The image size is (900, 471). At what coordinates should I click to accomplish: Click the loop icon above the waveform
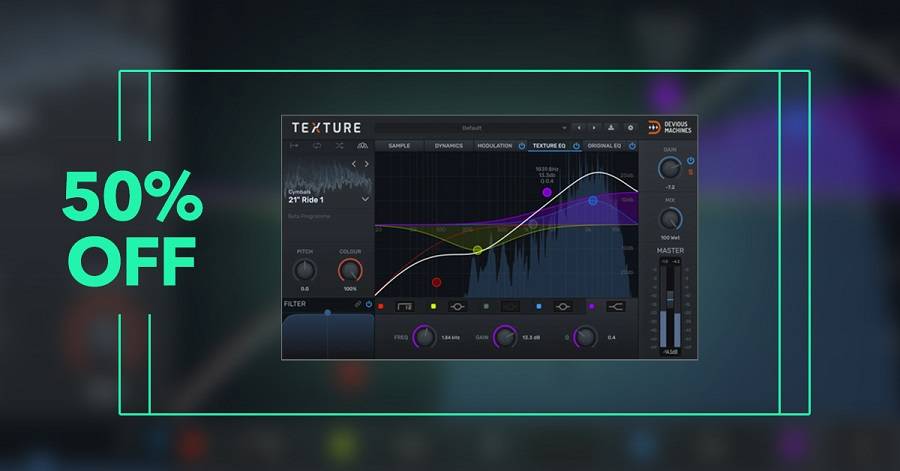tap(317, 146)
